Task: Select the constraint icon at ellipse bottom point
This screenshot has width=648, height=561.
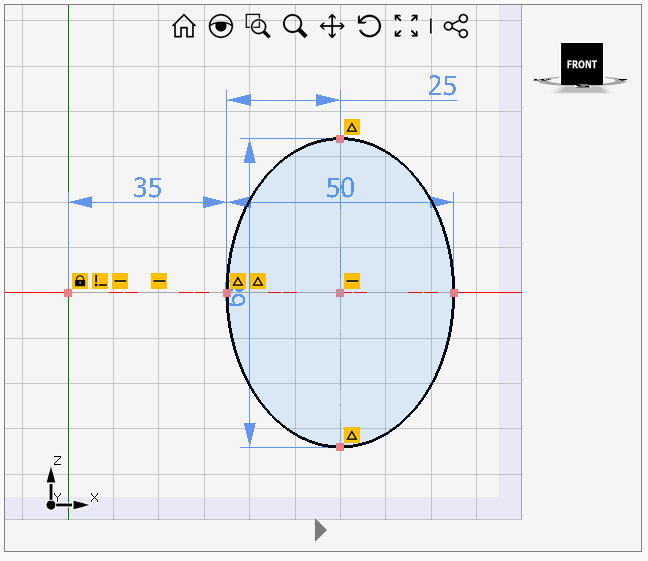Action: tap(351, 435)
